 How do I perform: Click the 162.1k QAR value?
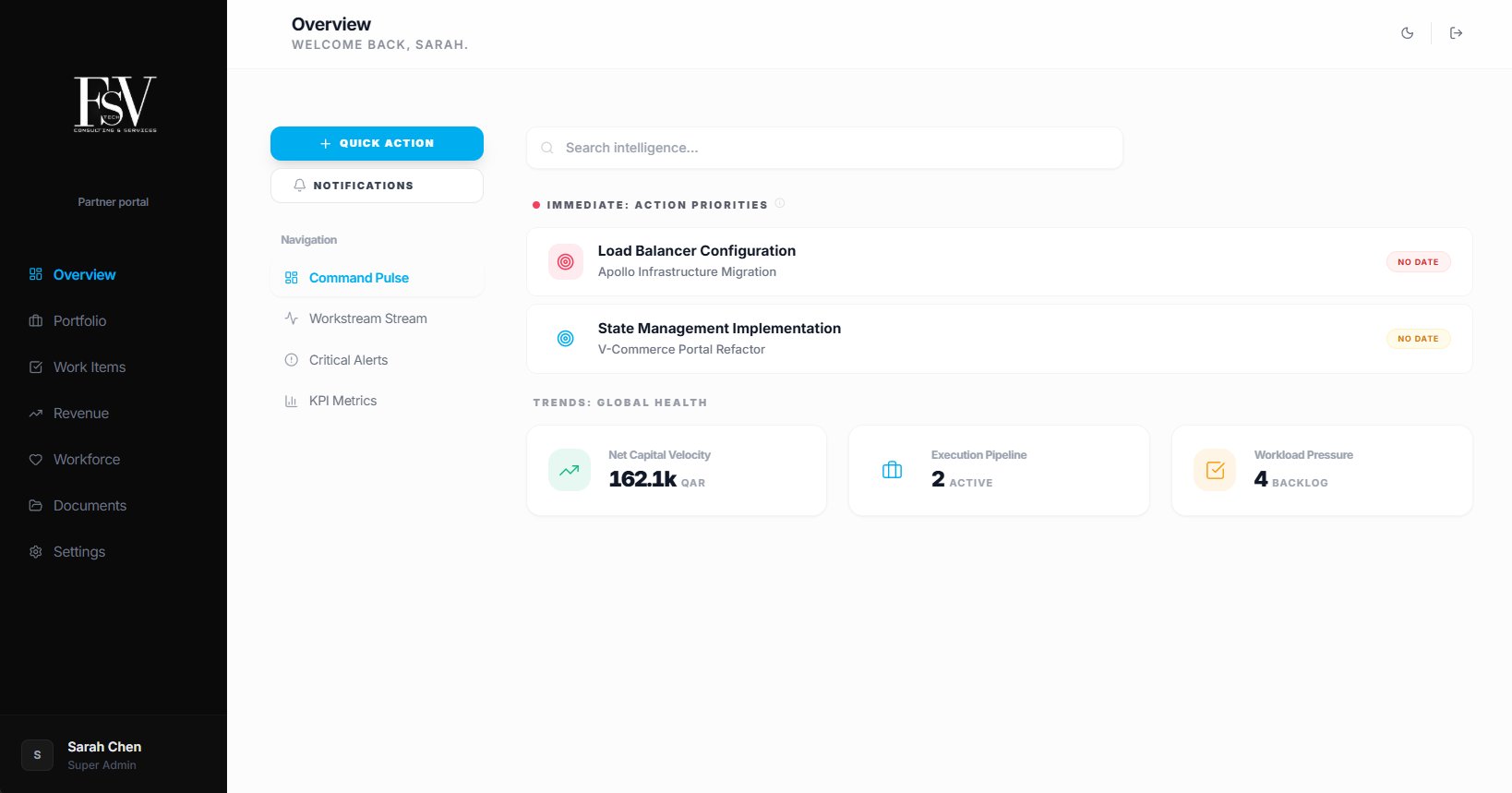tap(656, 479)
